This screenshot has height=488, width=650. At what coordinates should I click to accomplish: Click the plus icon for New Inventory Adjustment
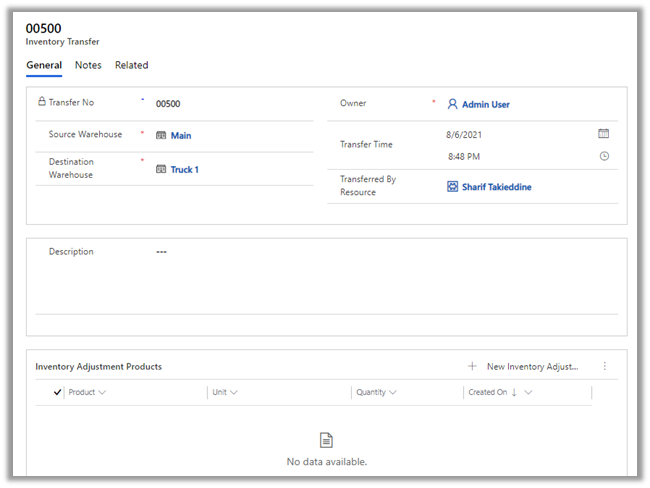[x=472, y=367]
